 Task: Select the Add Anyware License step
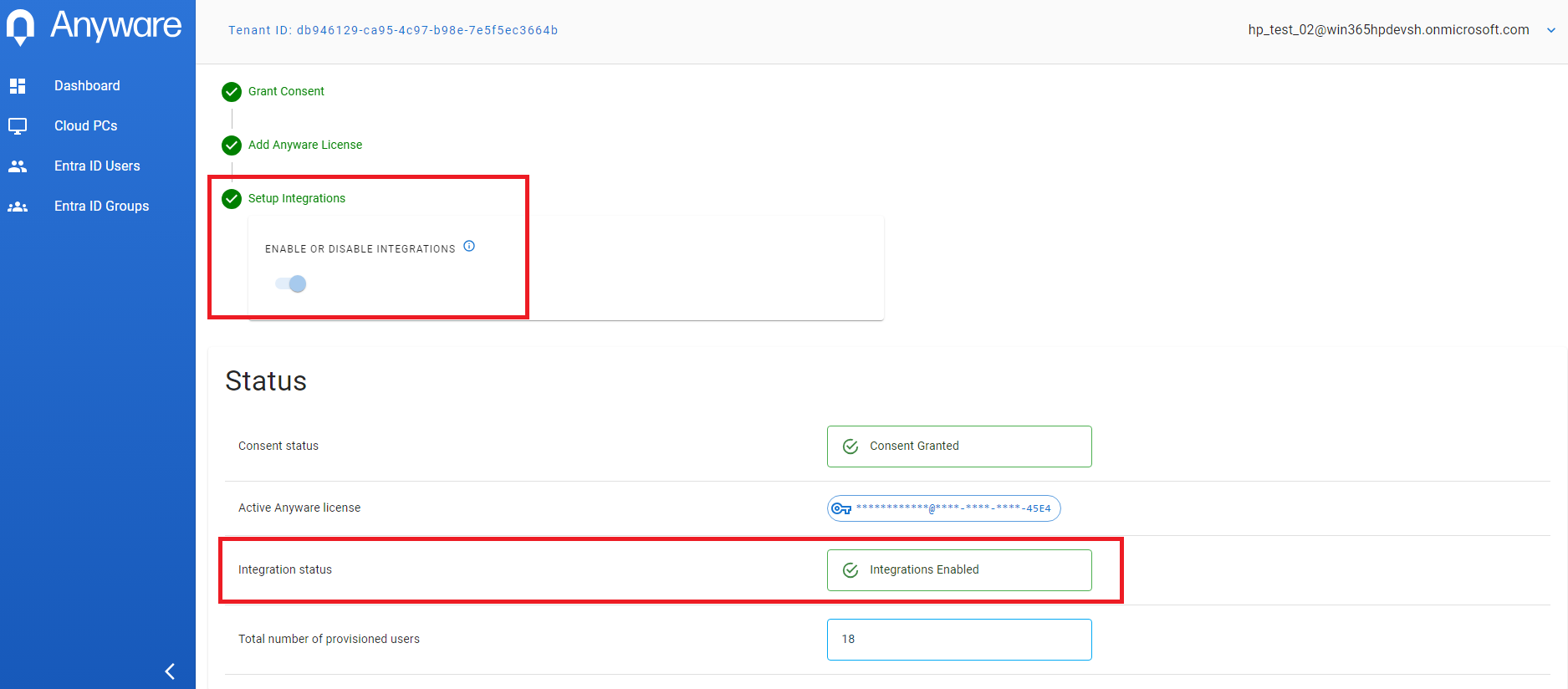[305, 145]
